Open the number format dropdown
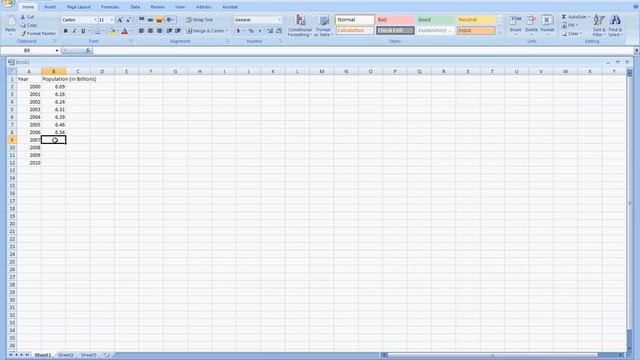The image size is (640, 360). pyautogui.click(x=280, y=20)
